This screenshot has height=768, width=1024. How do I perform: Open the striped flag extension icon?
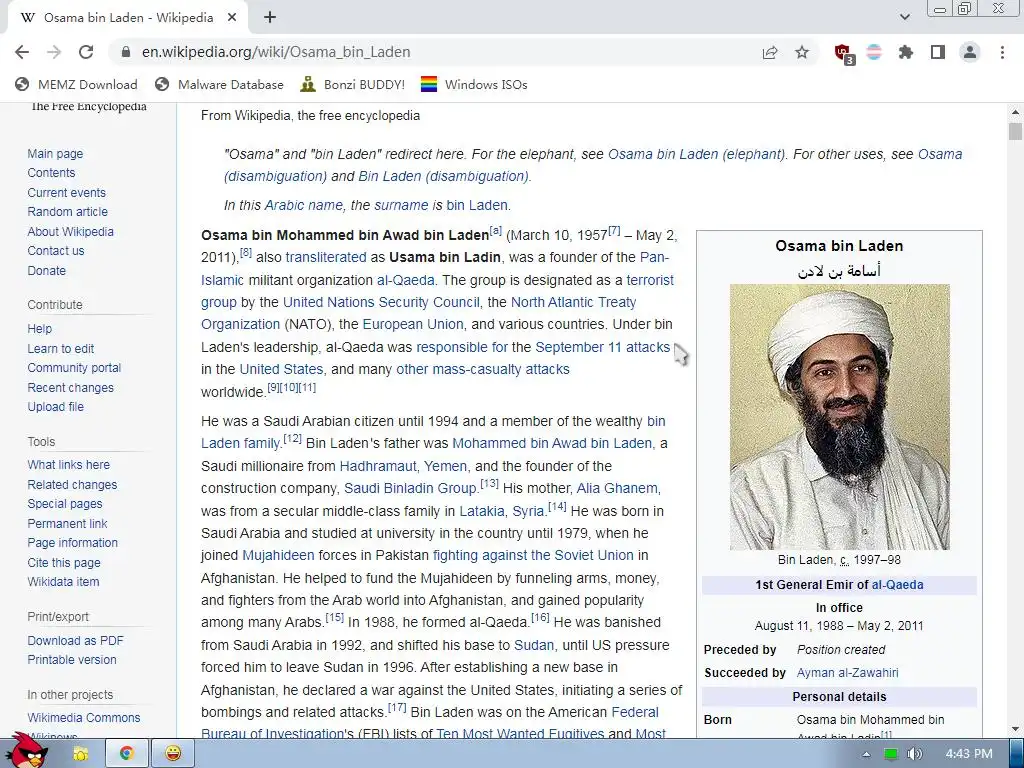874,52
